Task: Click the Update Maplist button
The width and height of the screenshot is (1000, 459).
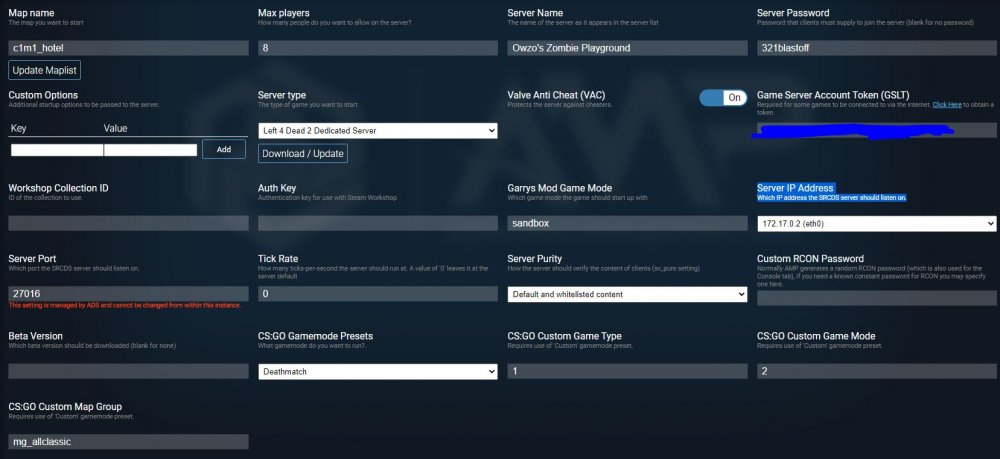Action: pos(45,70)
